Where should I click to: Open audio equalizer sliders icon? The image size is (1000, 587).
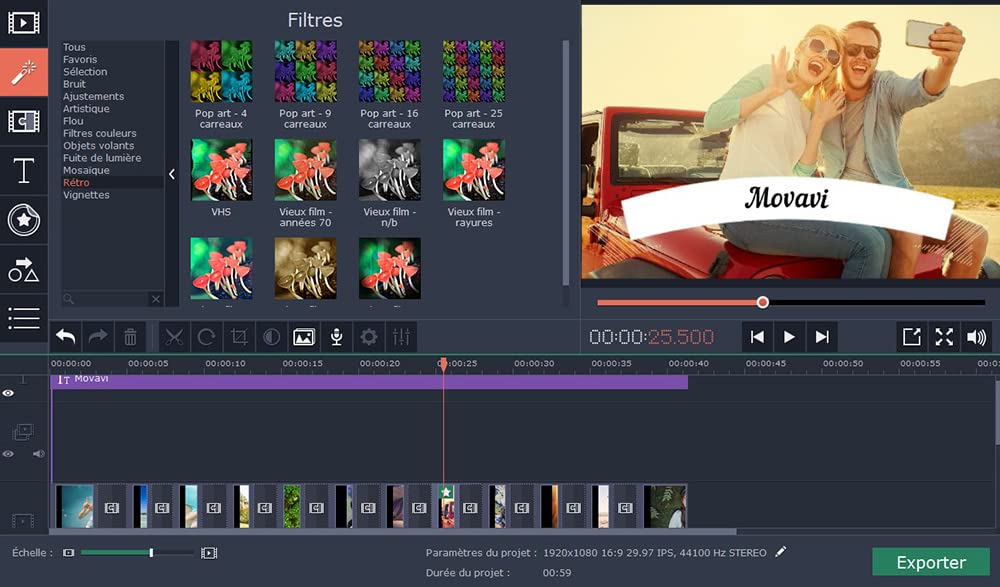tap(402, 337)
